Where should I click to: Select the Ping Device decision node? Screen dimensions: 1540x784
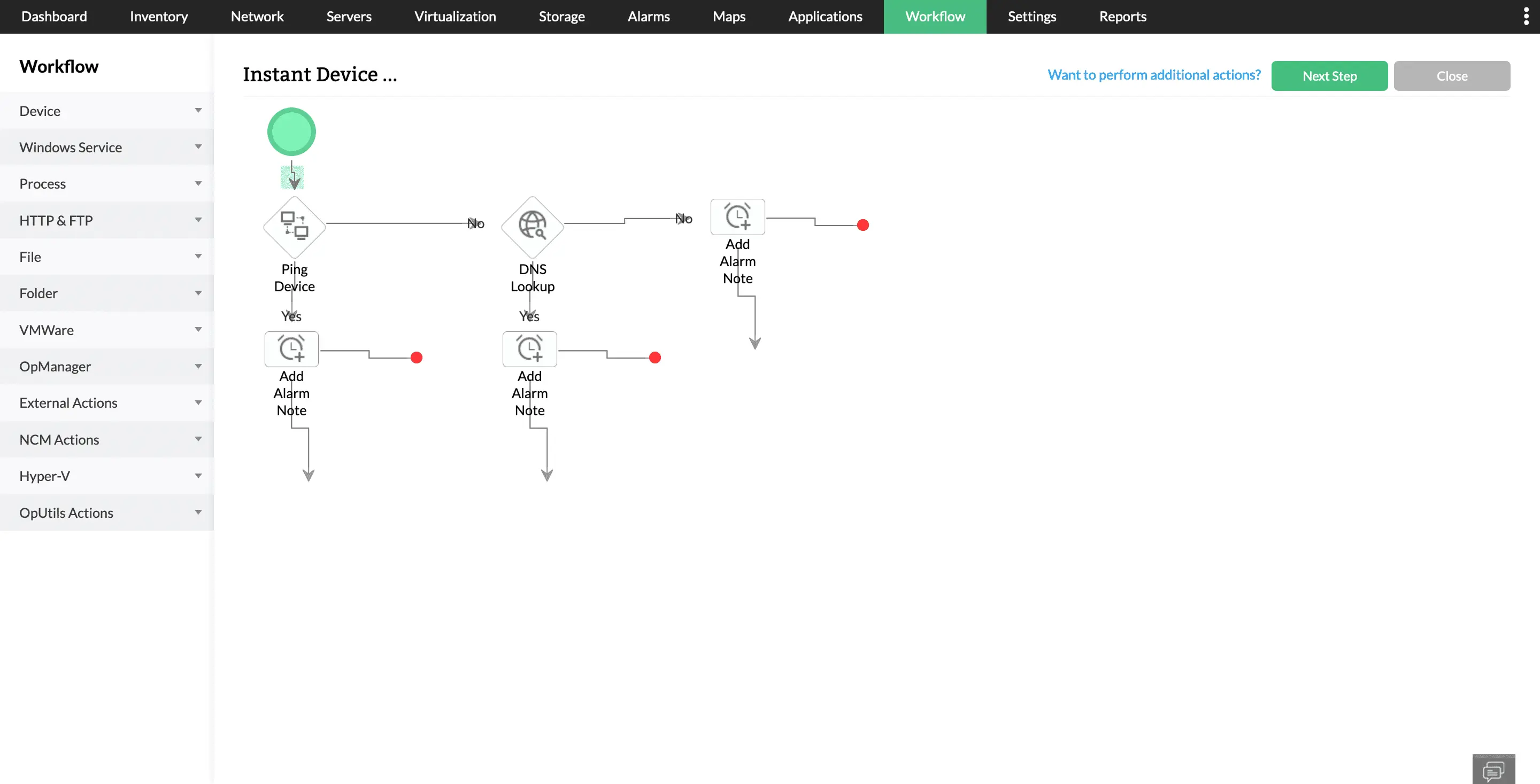tap(294, 227)
